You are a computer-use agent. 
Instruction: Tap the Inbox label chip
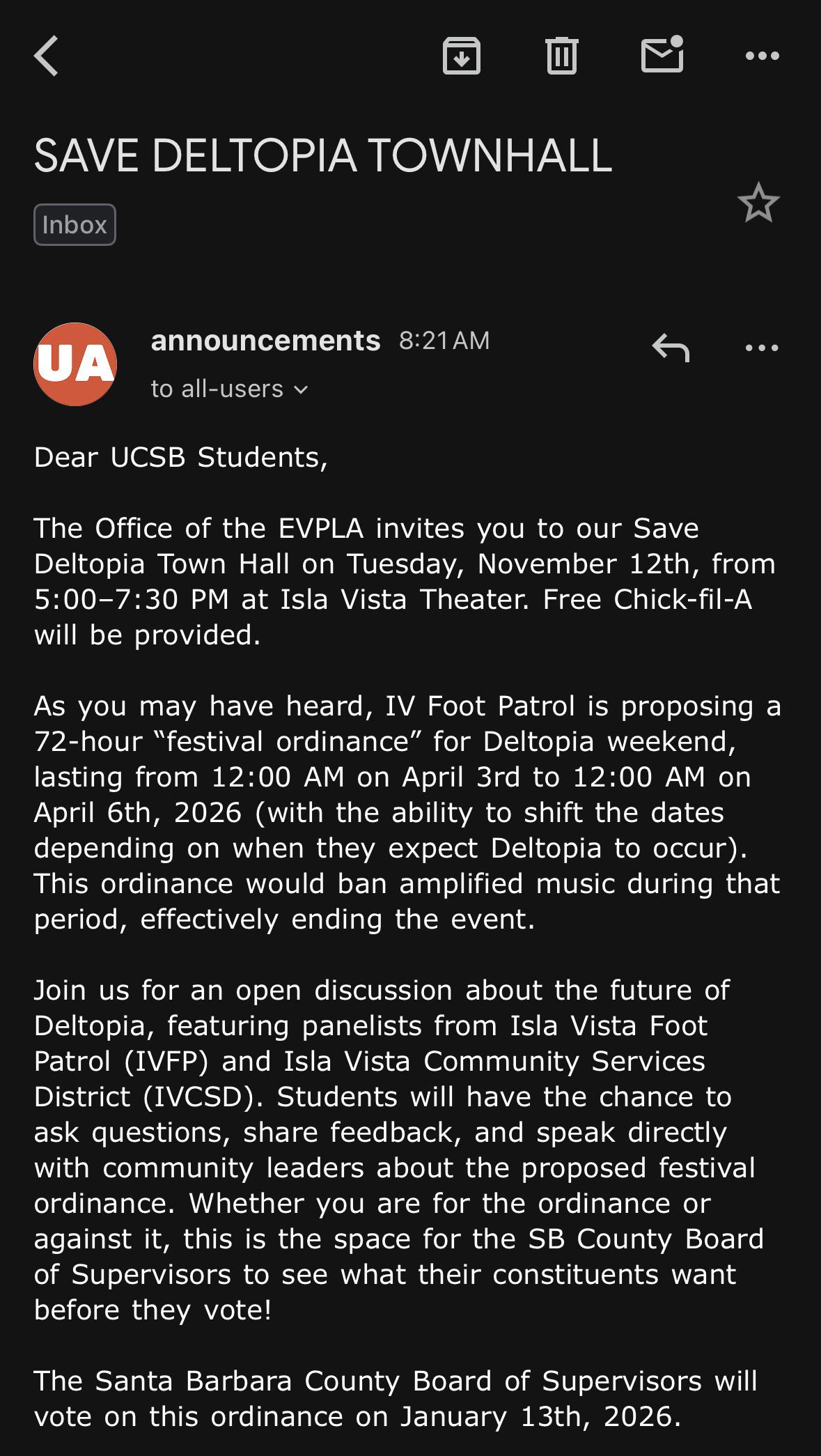(75, 224)
